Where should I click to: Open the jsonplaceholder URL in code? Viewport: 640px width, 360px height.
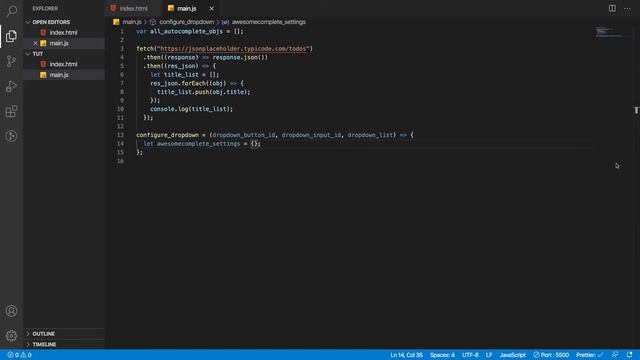233,49
